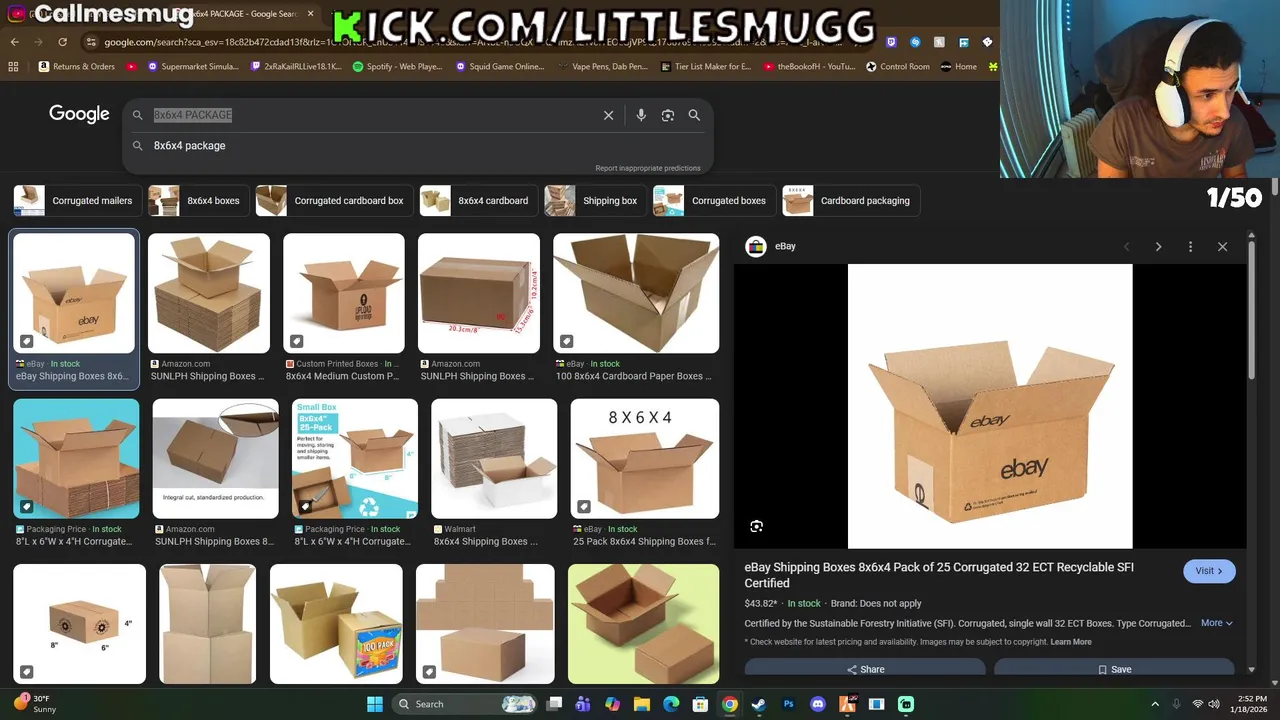The image size is (1280, 720).
Task: Open Google Lens image search icon
Action: 668,115
